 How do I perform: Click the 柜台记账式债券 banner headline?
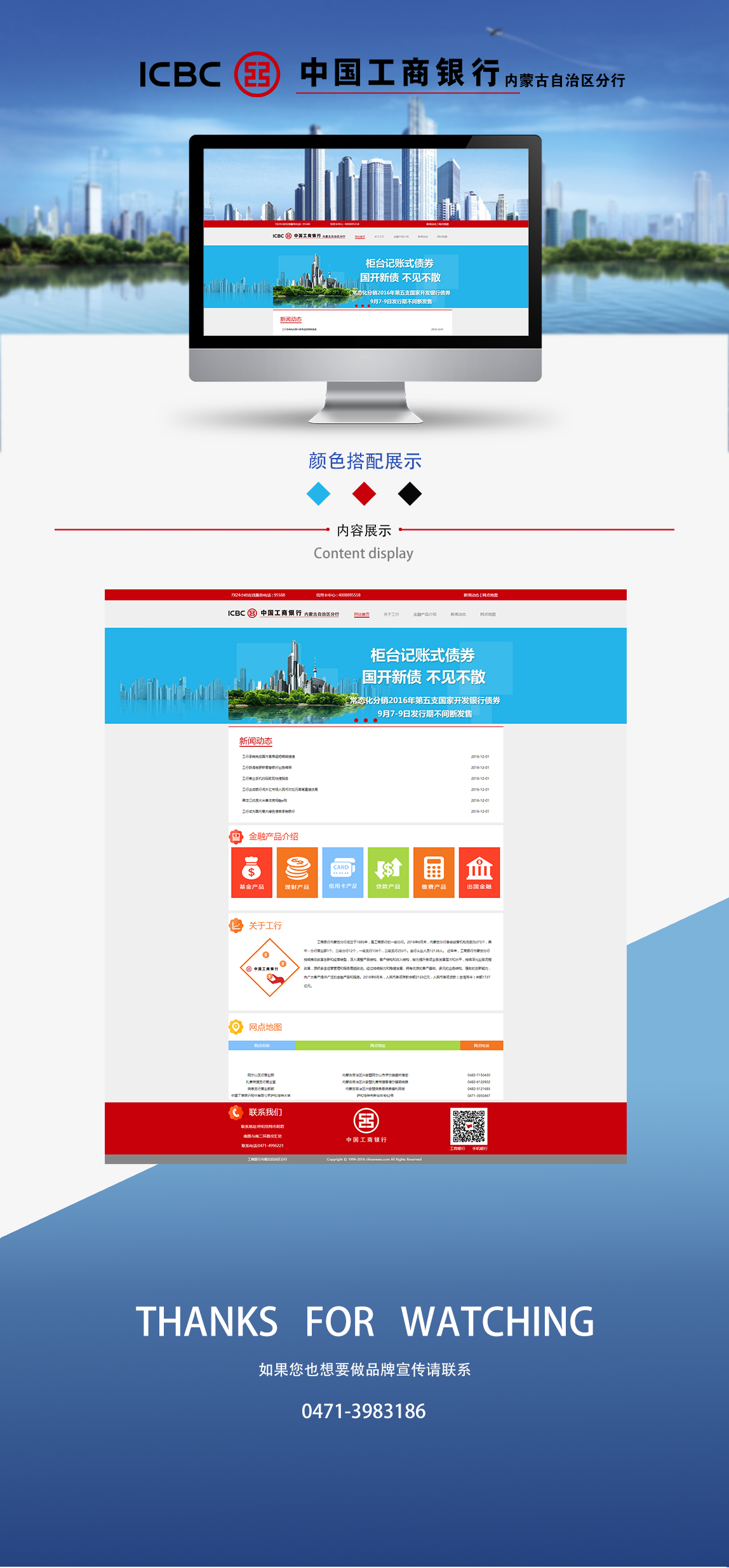click(x=422, y=655)
